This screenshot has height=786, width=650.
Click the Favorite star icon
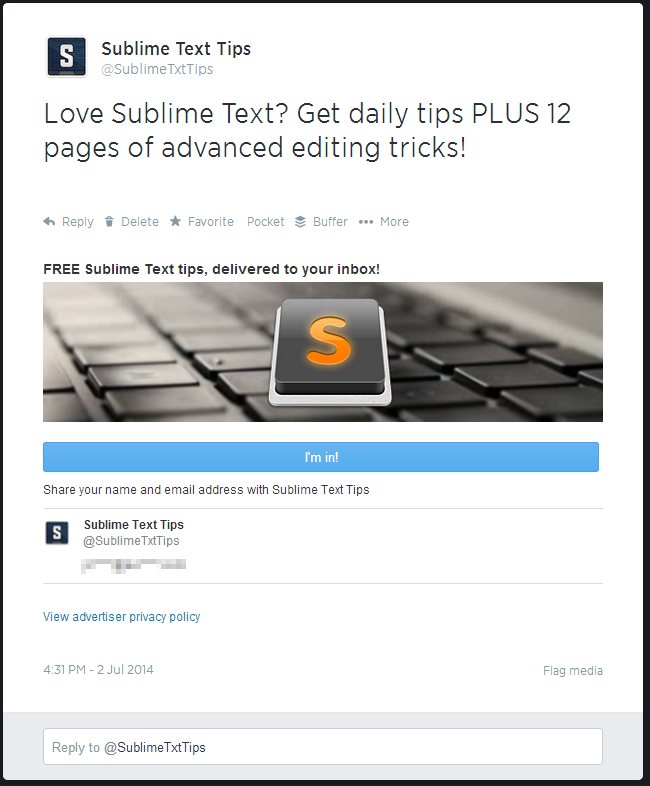coord(175,221)
